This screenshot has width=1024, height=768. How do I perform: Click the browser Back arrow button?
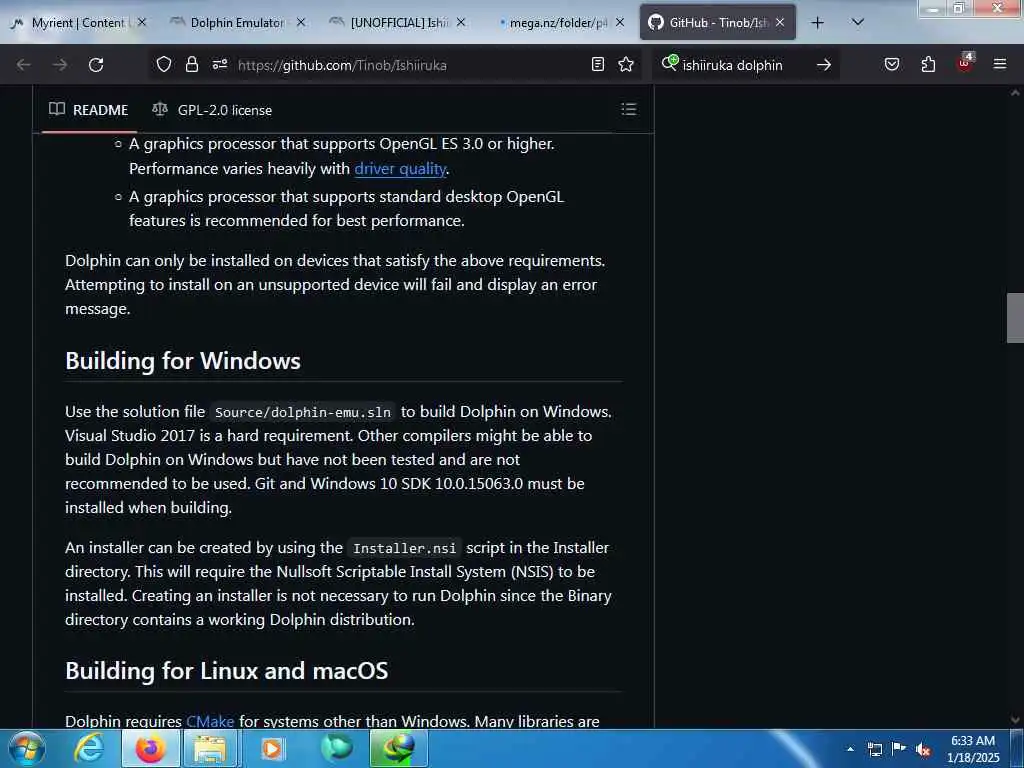[x=24, y=65]
